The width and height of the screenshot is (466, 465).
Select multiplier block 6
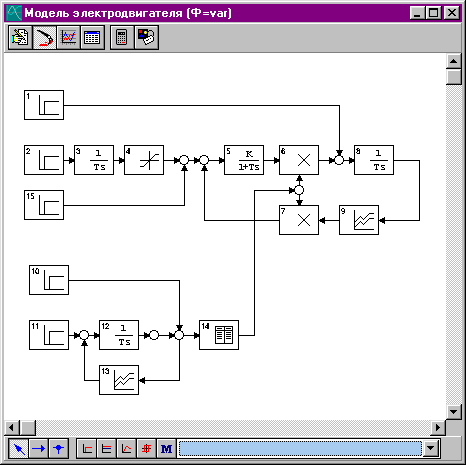(x=299, y=160)
